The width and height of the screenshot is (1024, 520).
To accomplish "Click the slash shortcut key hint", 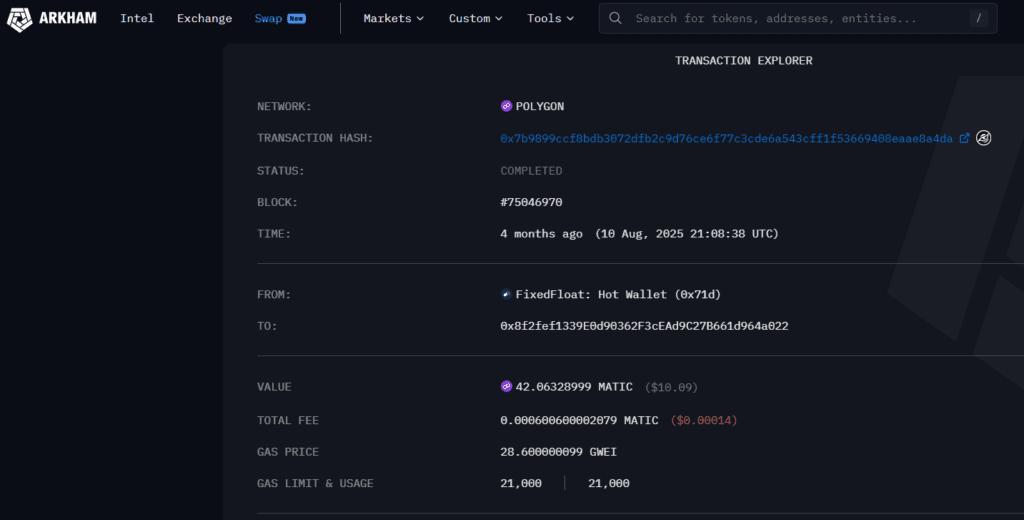I will coord(978,18).
